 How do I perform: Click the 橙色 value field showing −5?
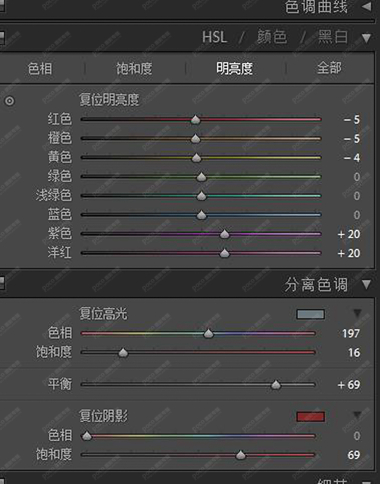(352, 138)
